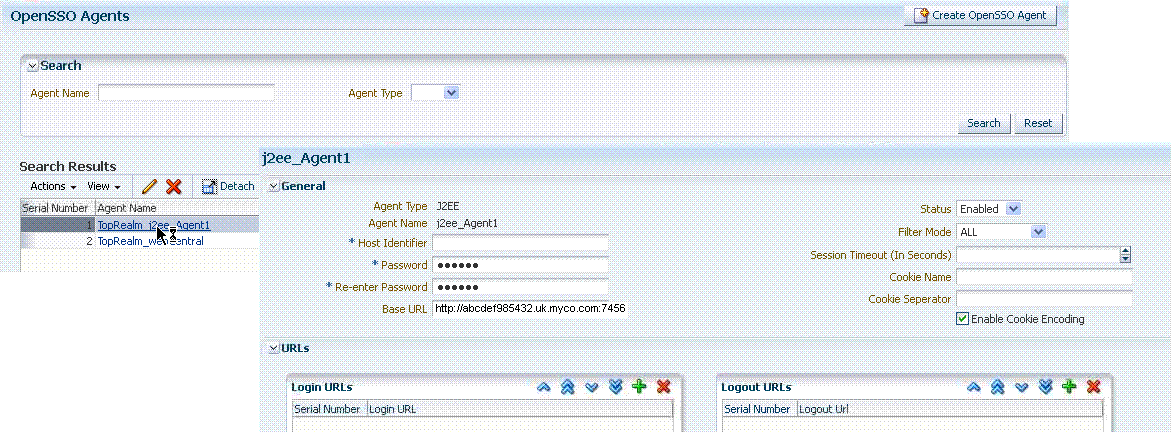Collapse the Search panel
The image size is (1171, 432).
click(x=32, y=66)
